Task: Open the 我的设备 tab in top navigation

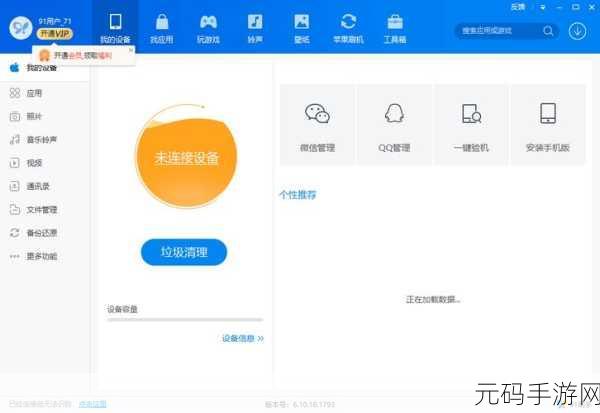Action: (x=115, y=28)
